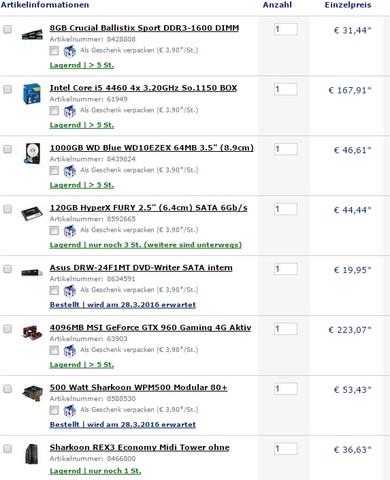Focus quantity field for Sharkoon REX3 case
Viewport: 390px width, 480px height.
tap(286, 449)
